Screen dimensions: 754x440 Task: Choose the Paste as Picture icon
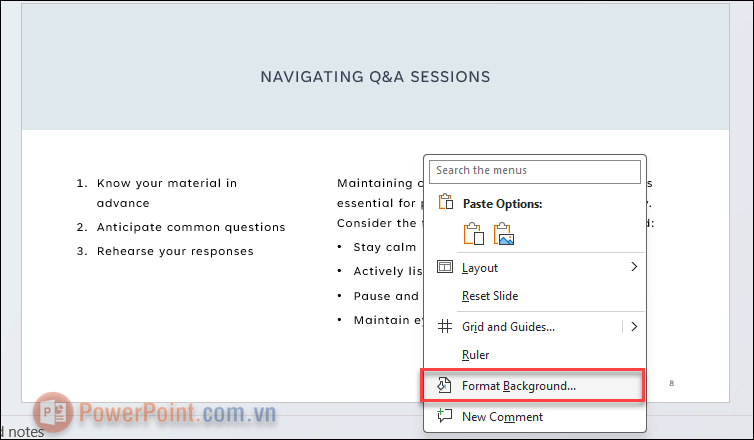(x=504, y=234)
